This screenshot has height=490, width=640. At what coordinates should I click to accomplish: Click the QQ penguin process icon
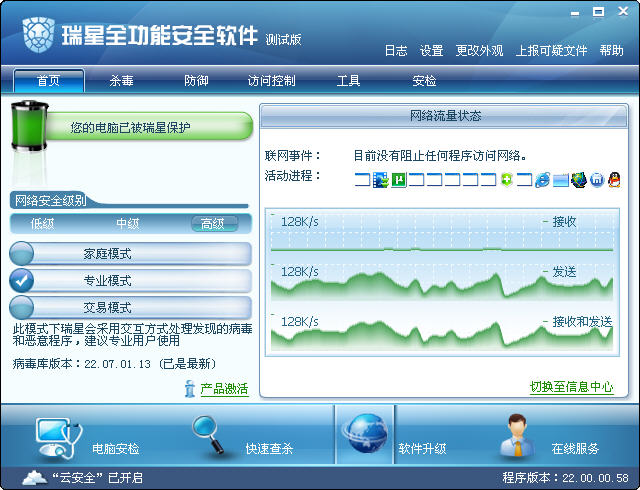[614, 180]
